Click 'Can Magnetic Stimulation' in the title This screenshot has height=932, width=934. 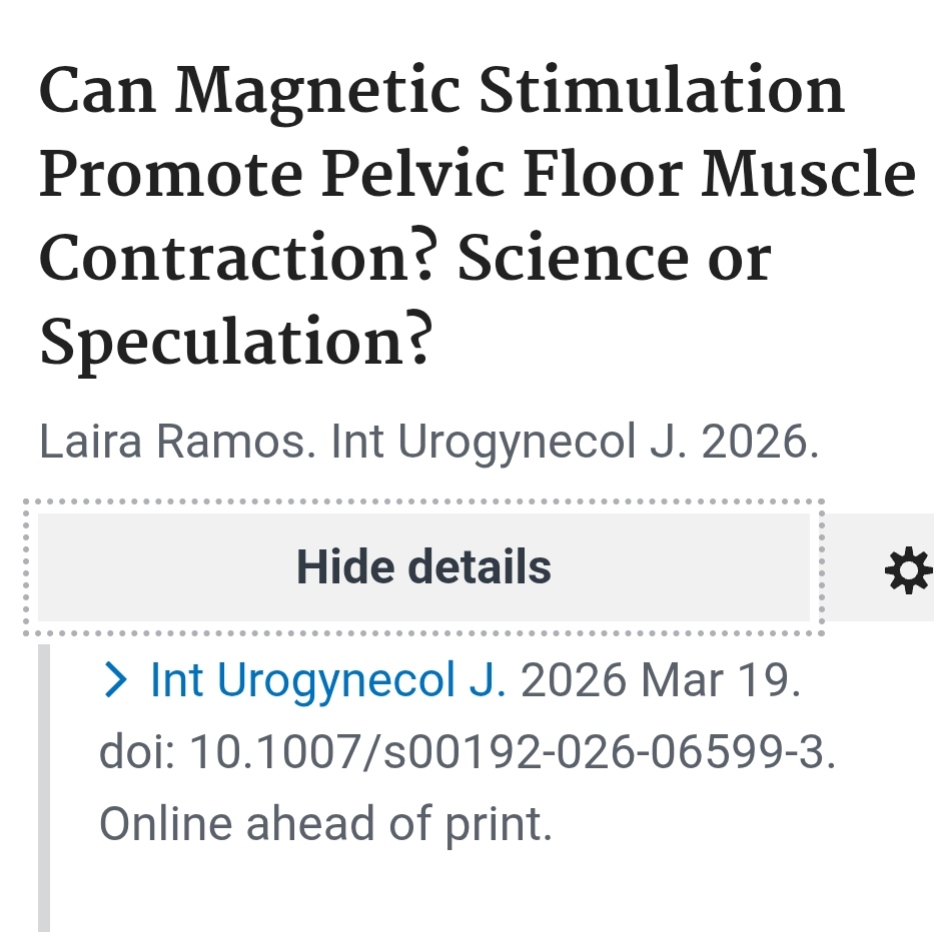[441, 92]
